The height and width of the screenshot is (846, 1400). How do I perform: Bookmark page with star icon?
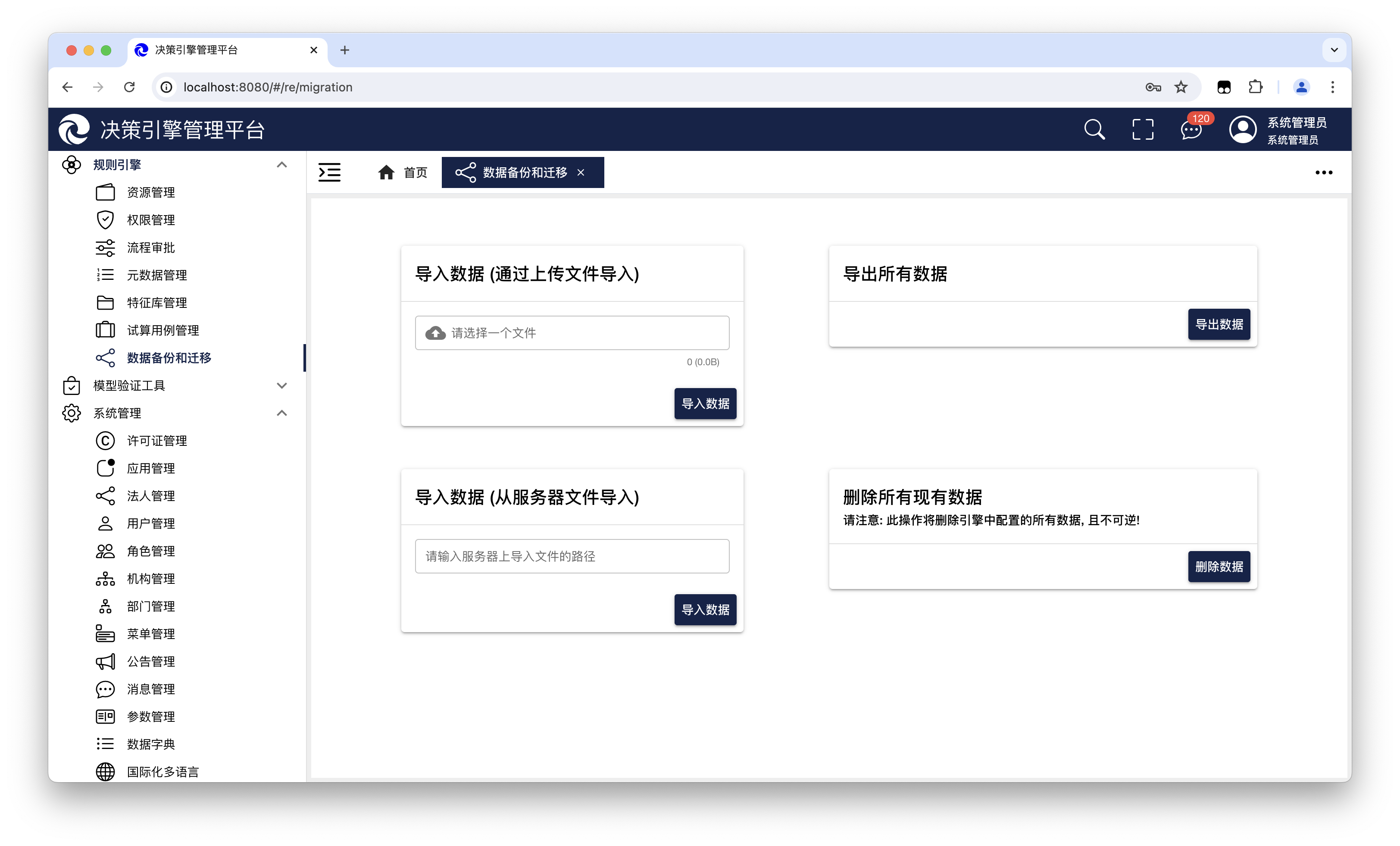click(1181, 87)
